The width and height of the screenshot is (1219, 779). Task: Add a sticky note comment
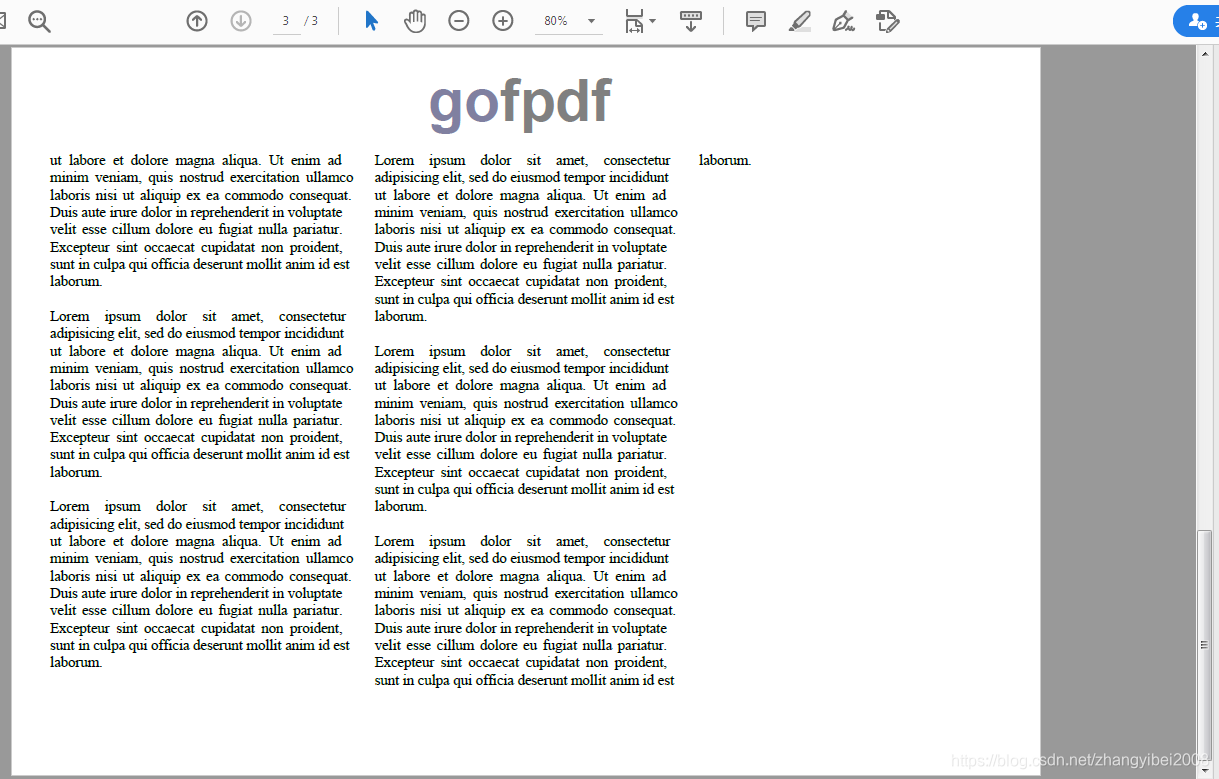click(x=756, y=21)
